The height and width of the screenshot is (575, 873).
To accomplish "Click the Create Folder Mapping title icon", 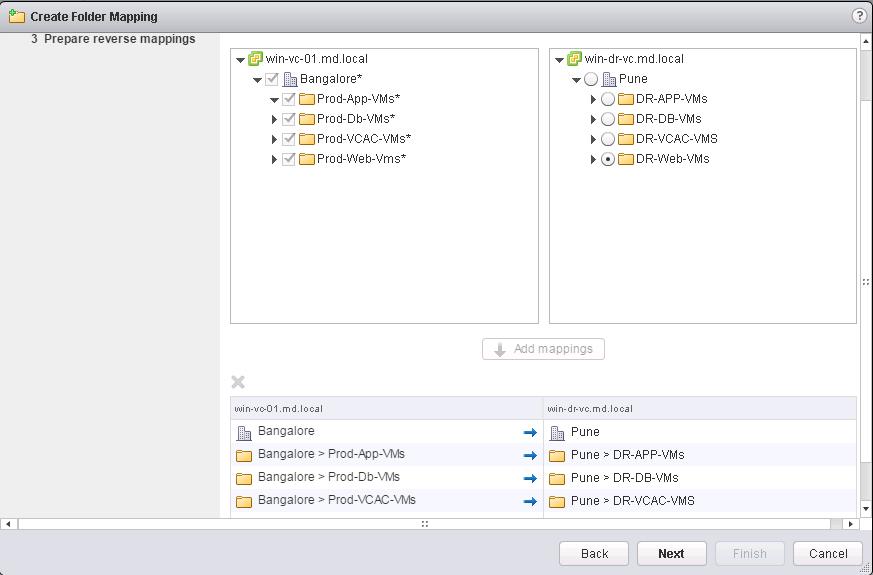I will (x=17, y=16).
